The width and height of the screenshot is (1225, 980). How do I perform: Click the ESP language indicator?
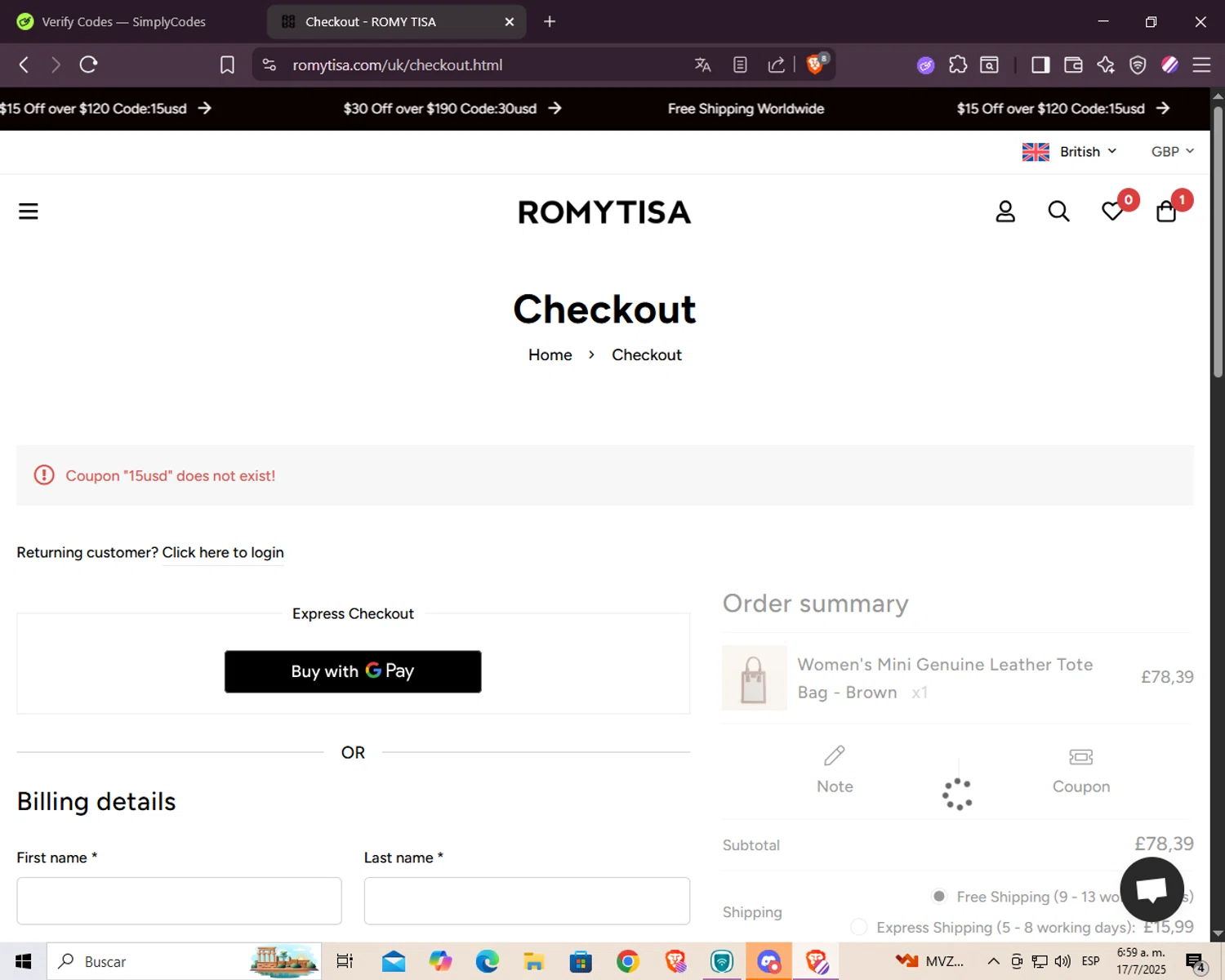(1090, 961)
